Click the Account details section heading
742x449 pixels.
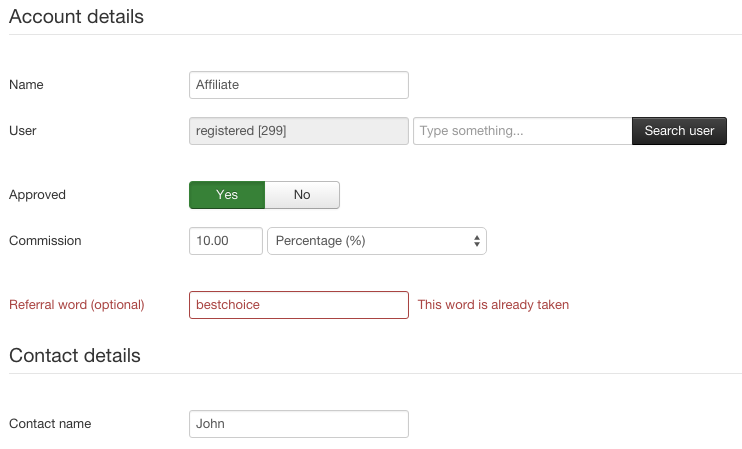pyautogui.click(x=76, y=17)
